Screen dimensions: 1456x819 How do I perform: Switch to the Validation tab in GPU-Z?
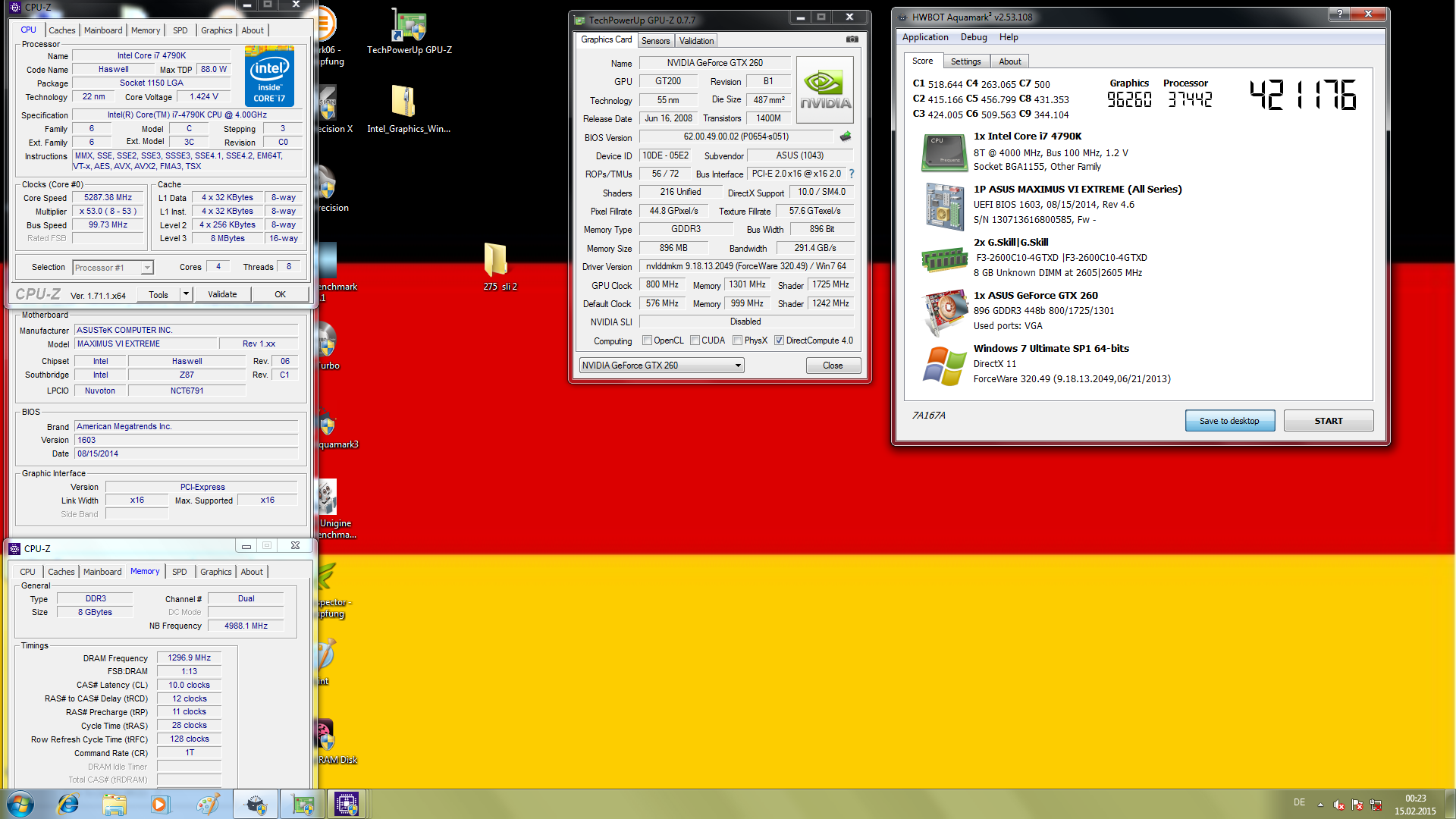coord(696,41)
